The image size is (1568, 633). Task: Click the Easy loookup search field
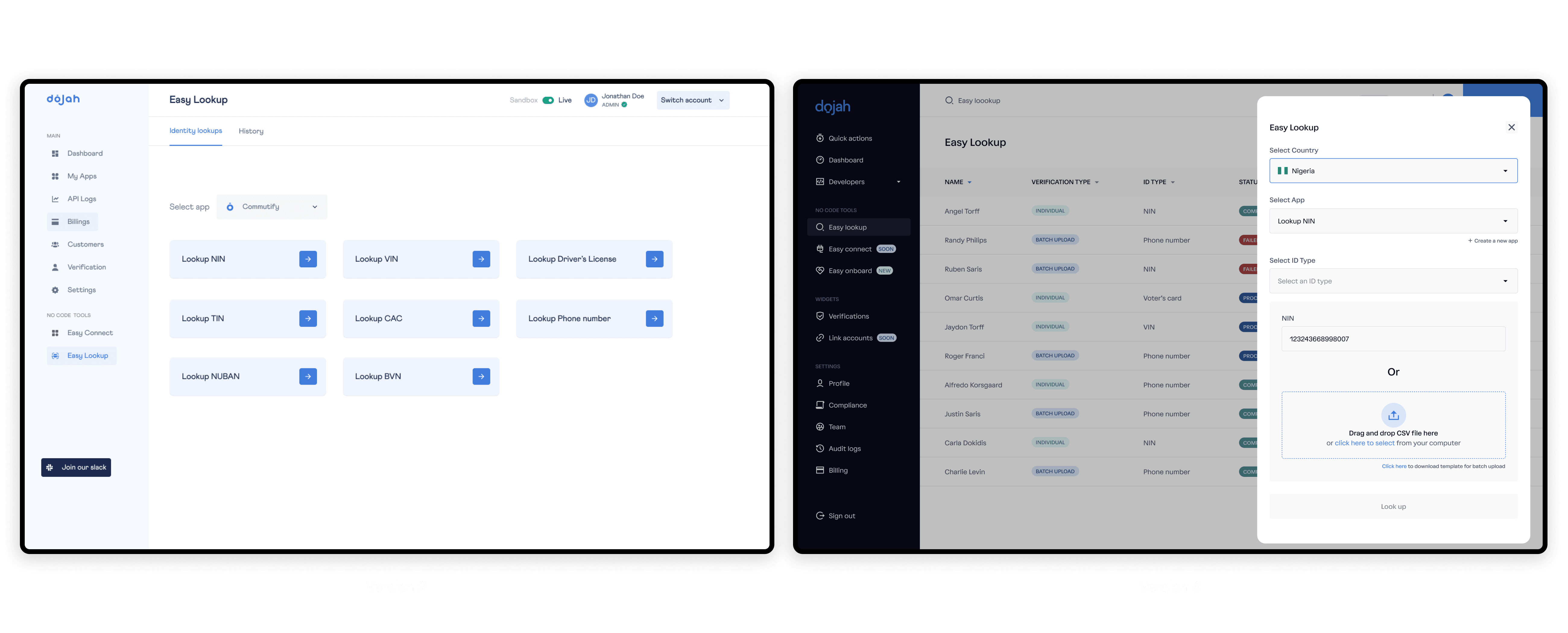(979, 100)
